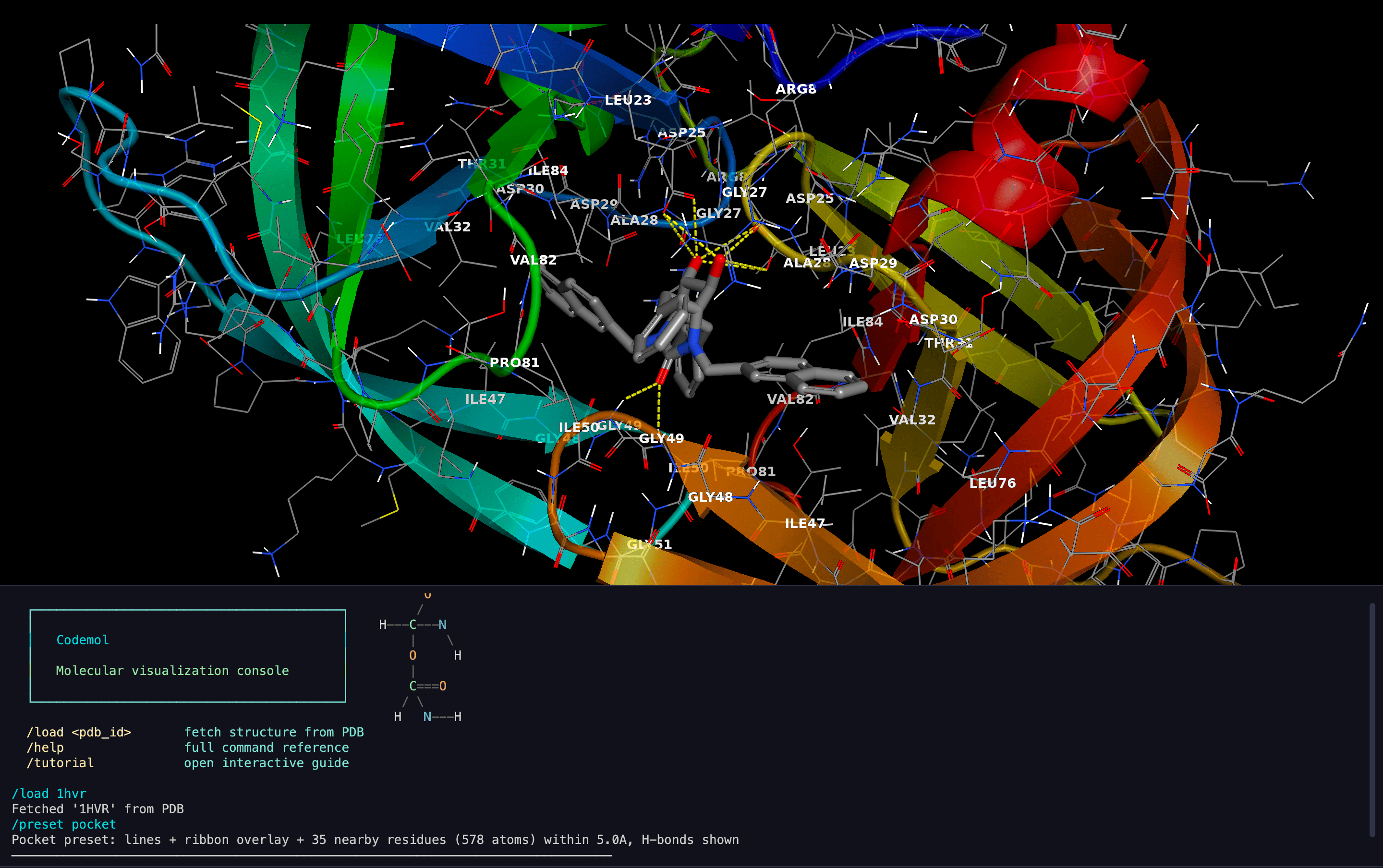Select the ARG8 residue label

point(795,89)
